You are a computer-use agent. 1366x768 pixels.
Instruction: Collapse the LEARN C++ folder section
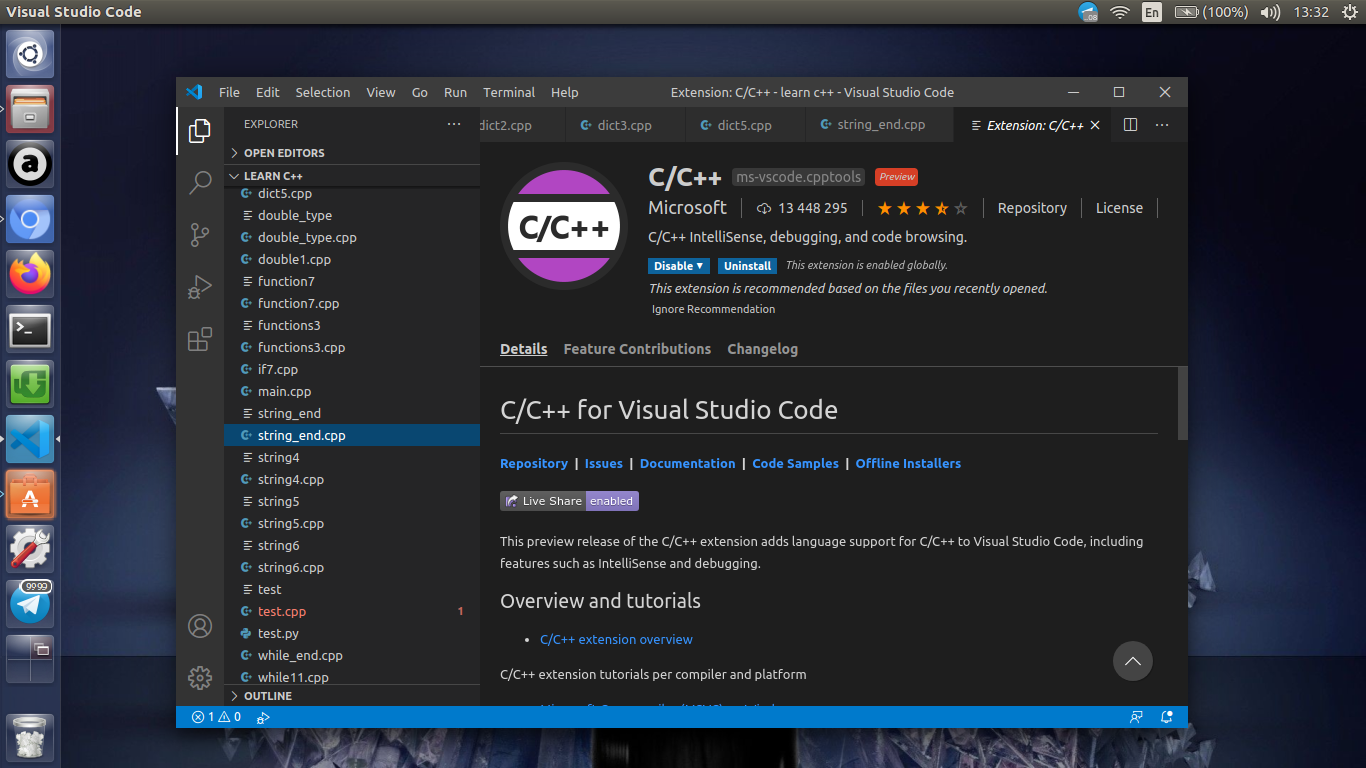[272, 176]
